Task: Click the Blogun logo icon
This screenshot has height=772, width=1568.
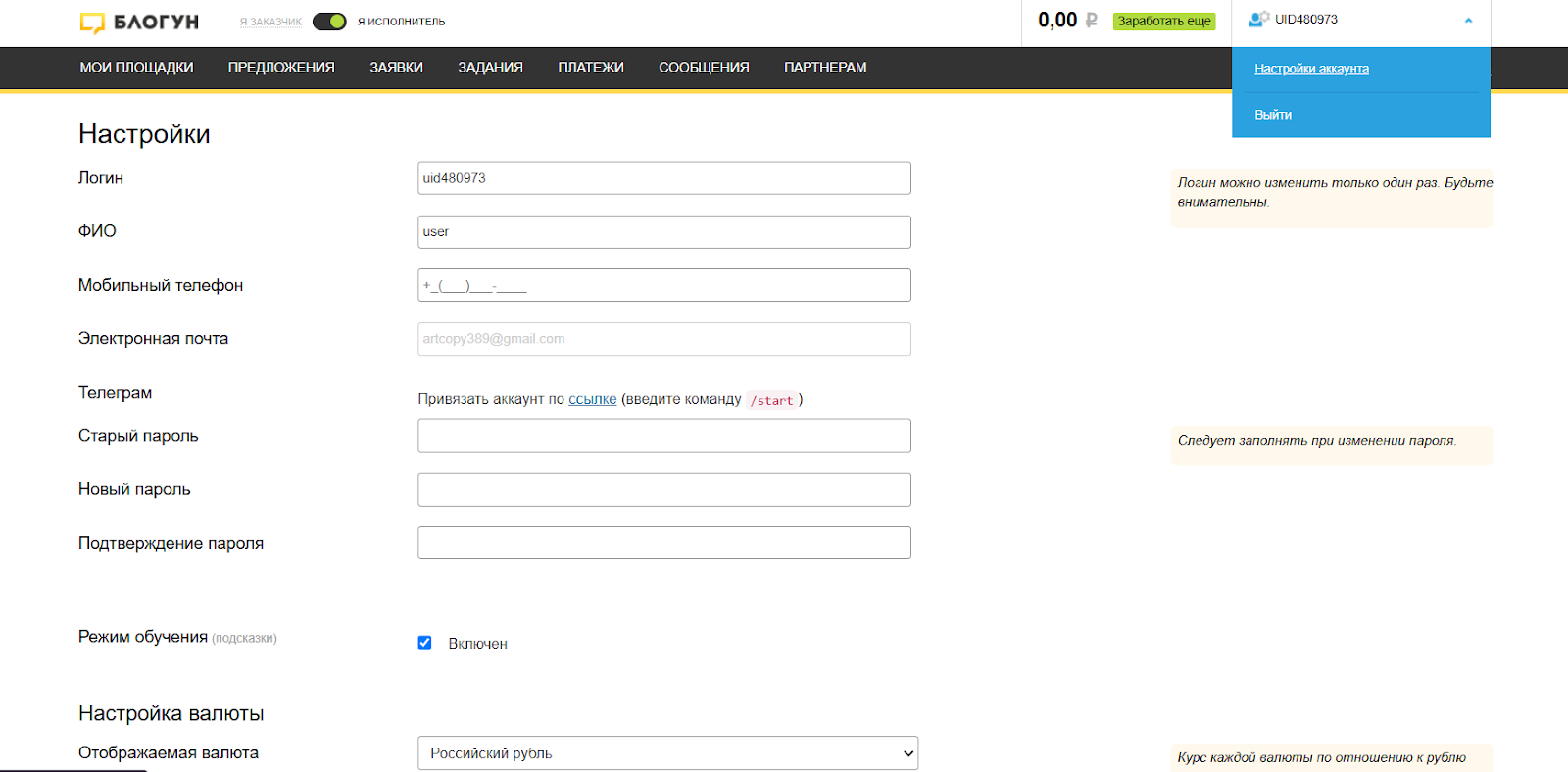Action: pos(92,23)
